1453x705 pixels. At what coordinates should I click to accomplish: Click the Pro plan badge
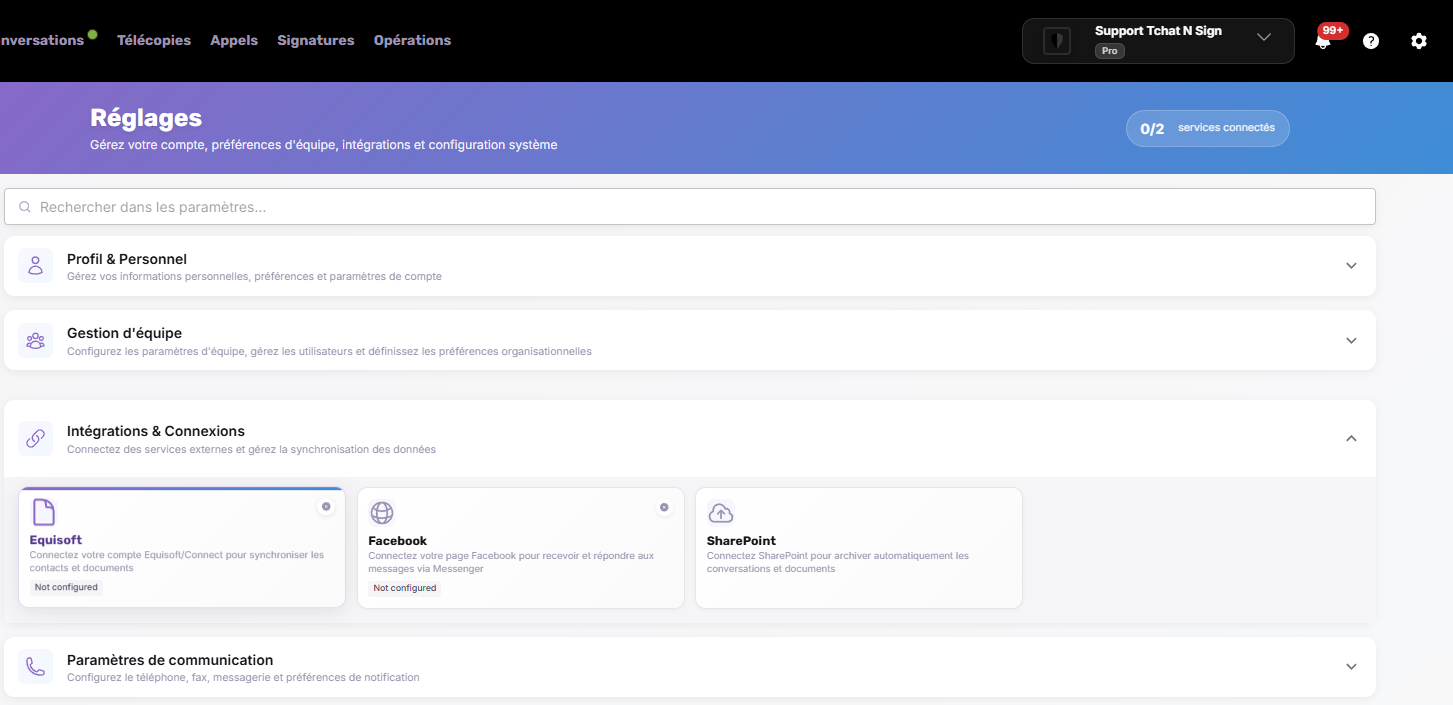1110,51
